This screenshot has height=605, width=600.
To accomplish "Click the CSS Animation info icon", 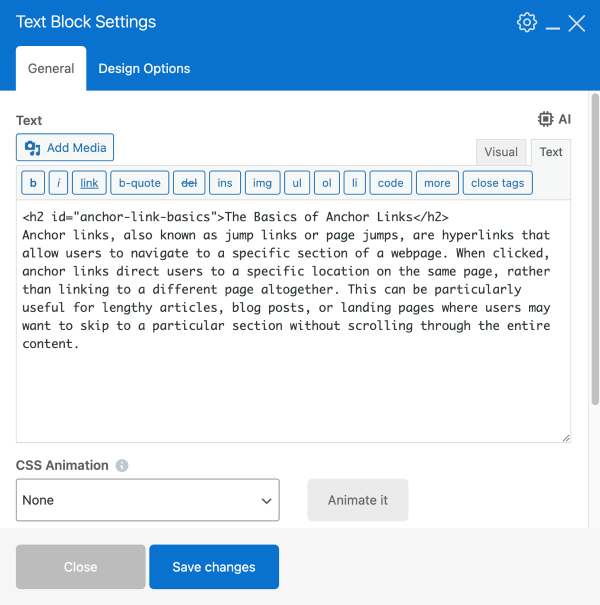I will point(122,466).
